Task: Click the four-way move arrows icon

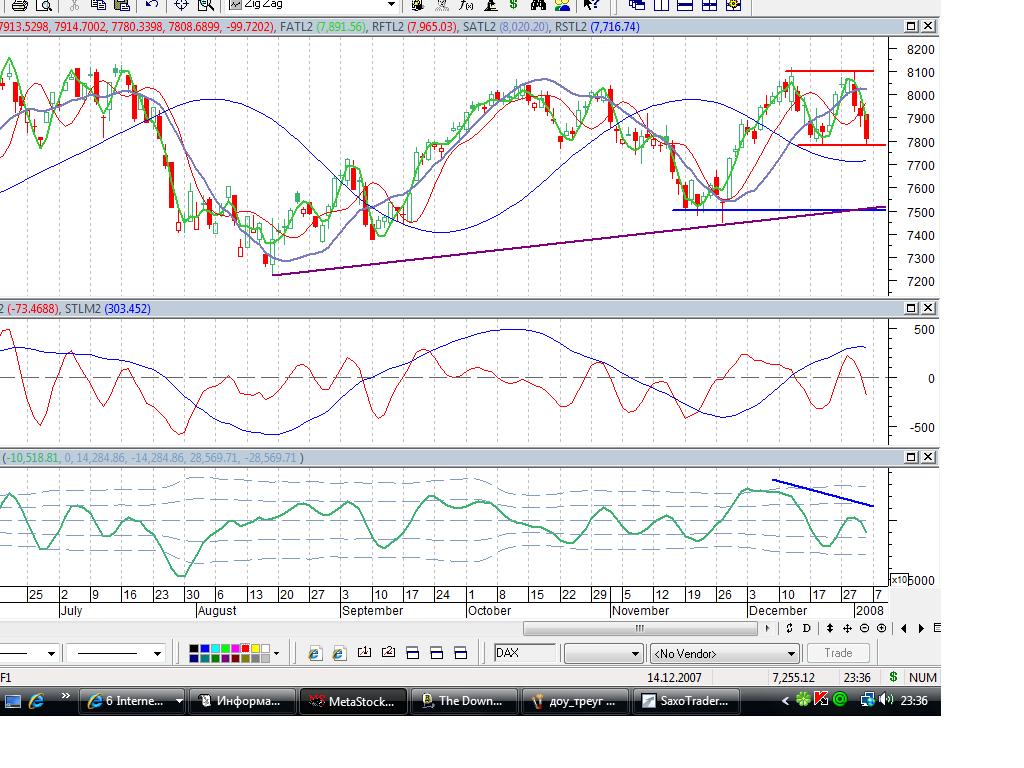Action: [847, 628]
